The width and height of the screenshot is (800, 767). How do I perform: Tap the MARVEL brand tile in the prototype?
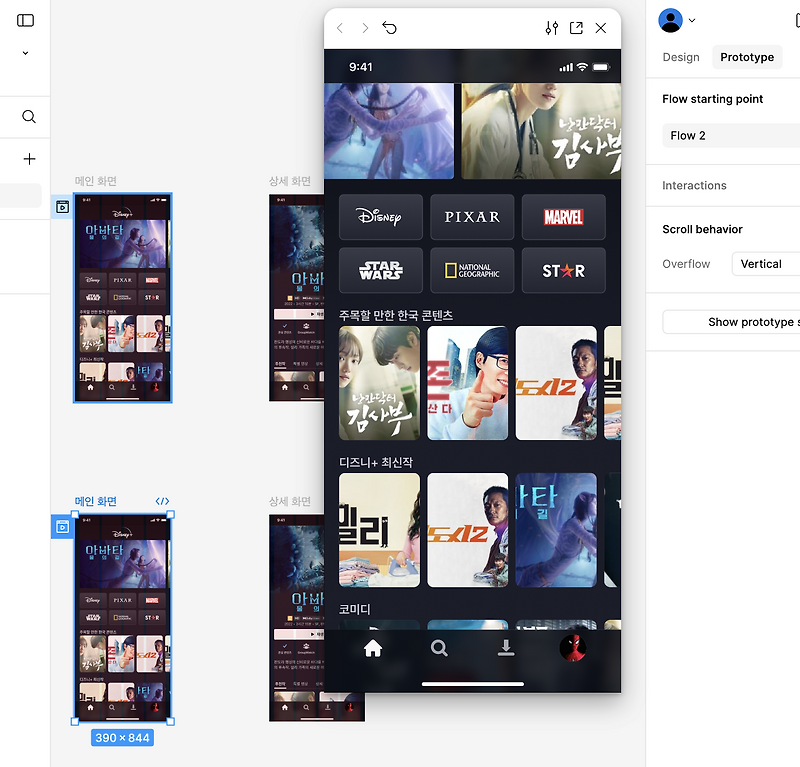click(563, 217)
